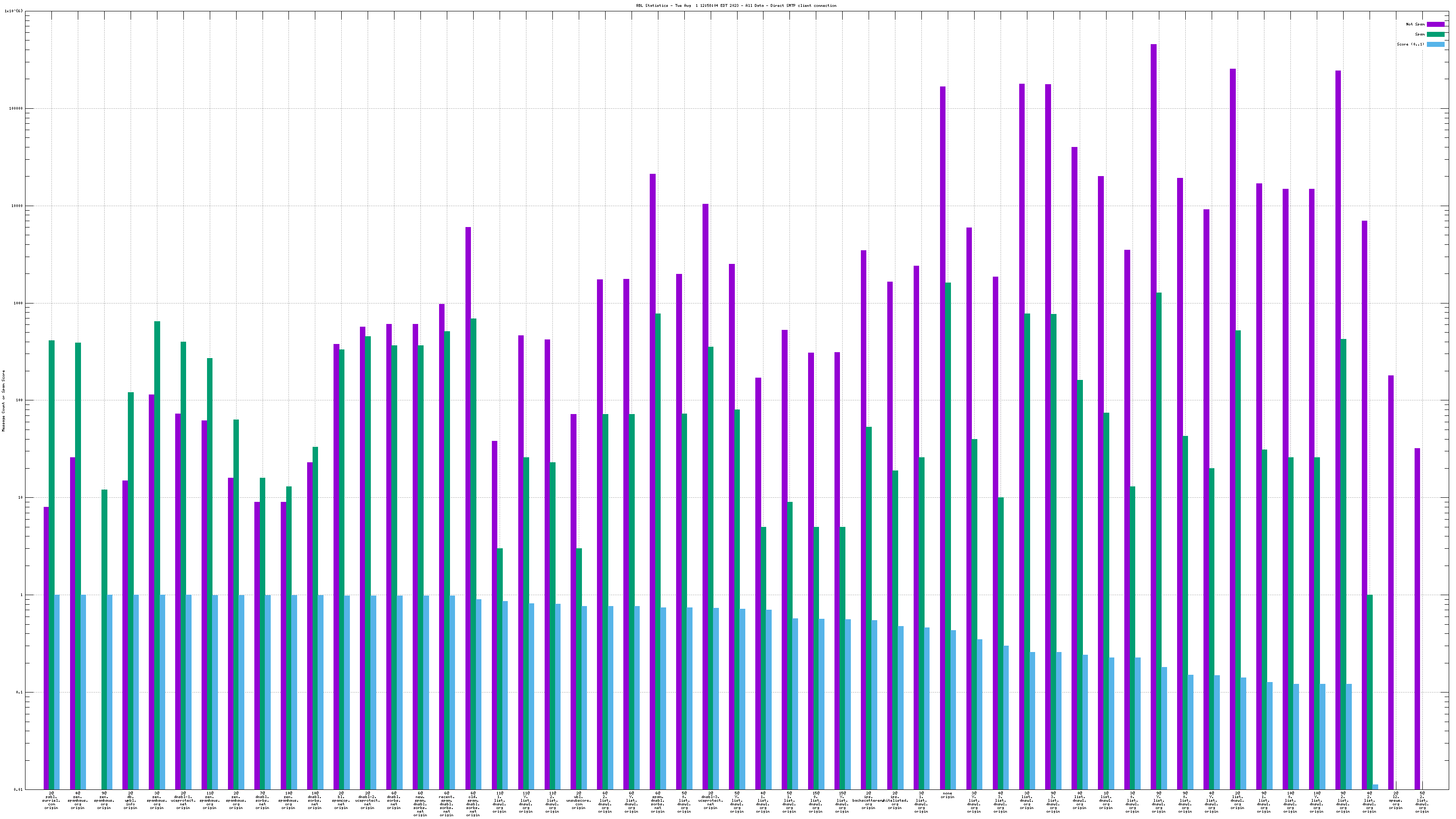Click the 0.1 y-axis tick label
Viewport: 1456px width, 819px height.
[19, 693]
